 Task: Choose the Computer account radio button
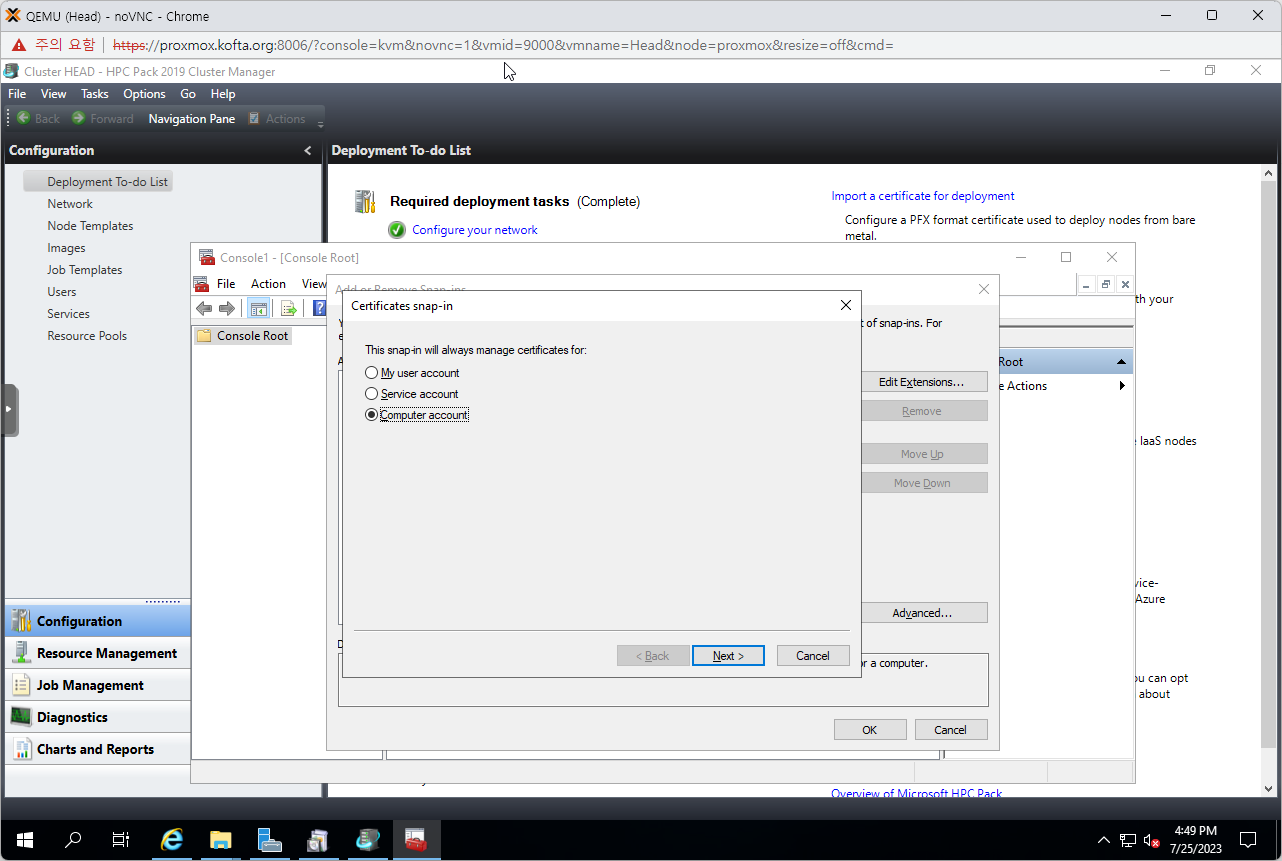coord(372,415)
